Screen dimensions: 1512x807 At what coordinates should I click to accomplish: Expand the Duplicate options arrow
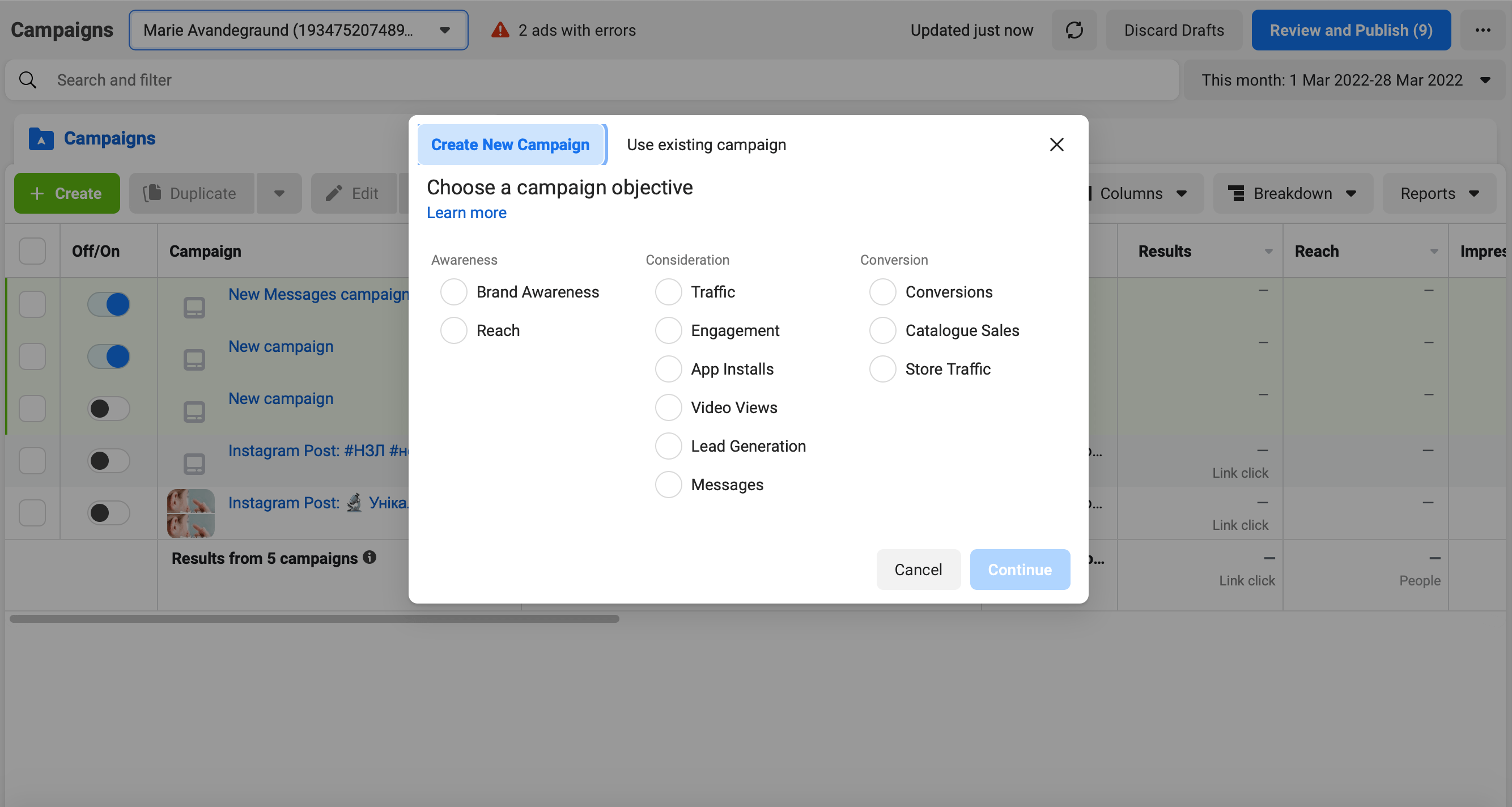coord(279,193)
